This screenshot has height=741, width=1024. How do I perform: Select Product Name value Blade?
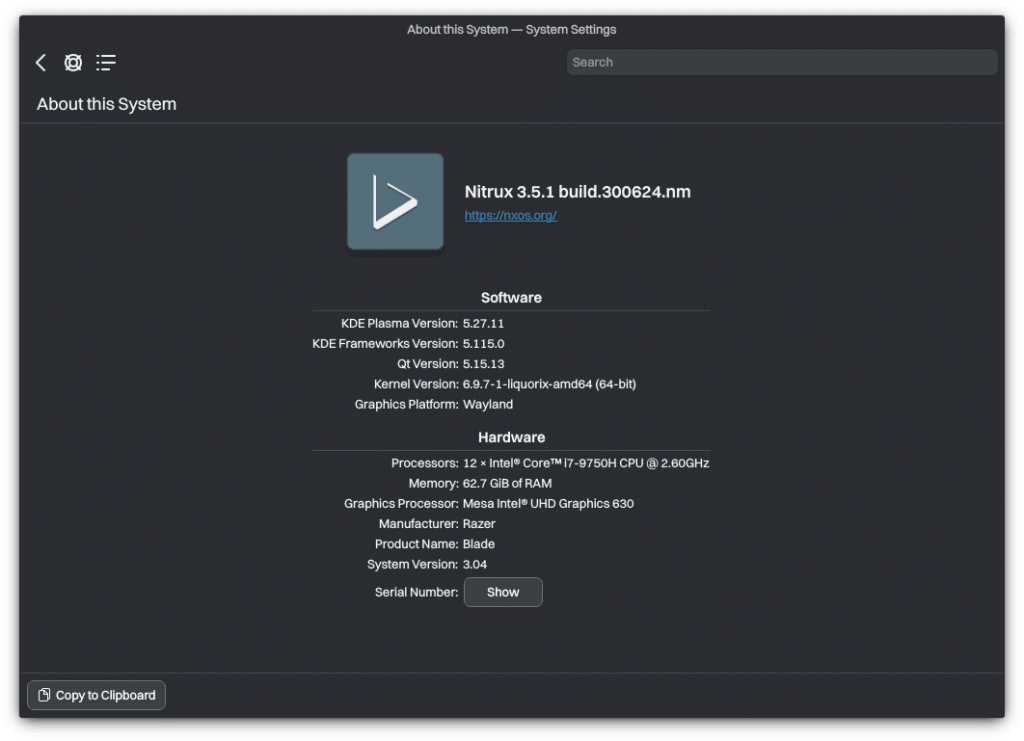tap(479, 544)
